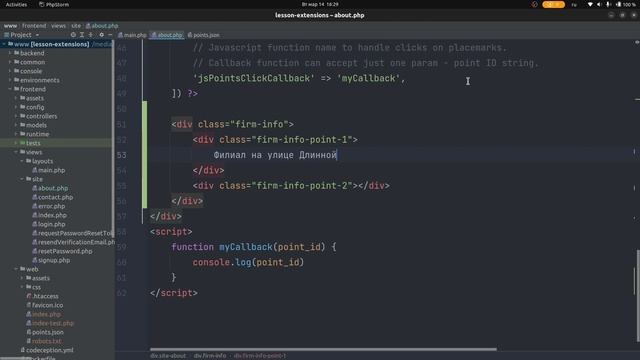Collapse the frontend folder
Viewport: 640px width, 360px height.
(10, 89)
